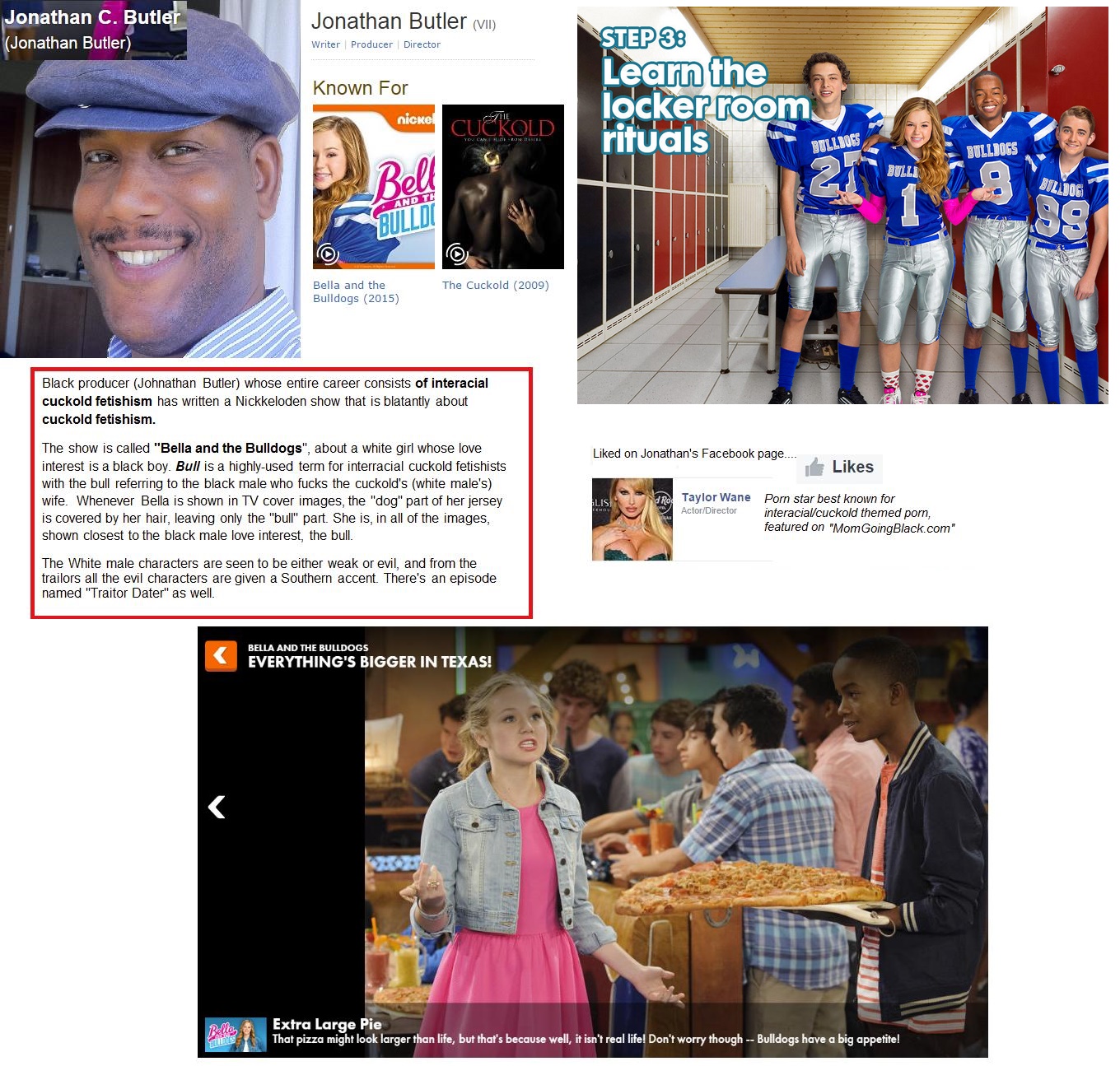Open "Bella and the Bulldogs (2015)" title link
The width and height of the screenshot is (1120, 1066).
coord(355,291)
